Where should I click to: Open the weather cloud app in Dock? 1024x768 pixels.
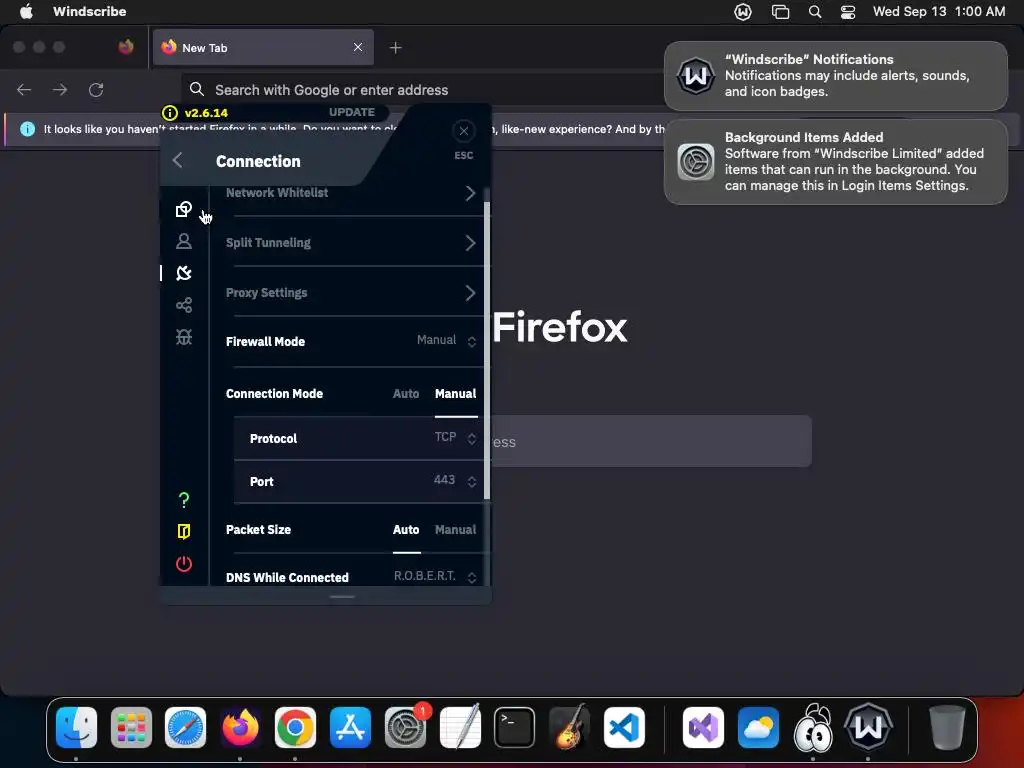click(758, 728)
